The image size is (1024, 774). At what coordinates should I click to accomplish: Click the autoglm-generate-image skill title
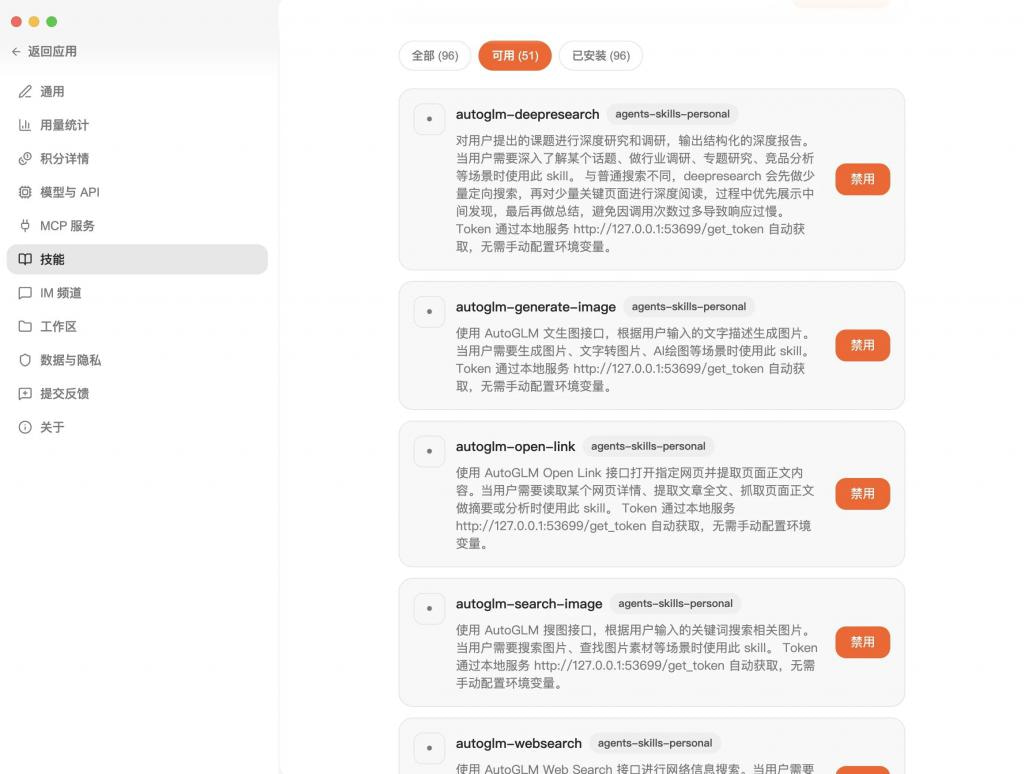click(x=536, y=307)
